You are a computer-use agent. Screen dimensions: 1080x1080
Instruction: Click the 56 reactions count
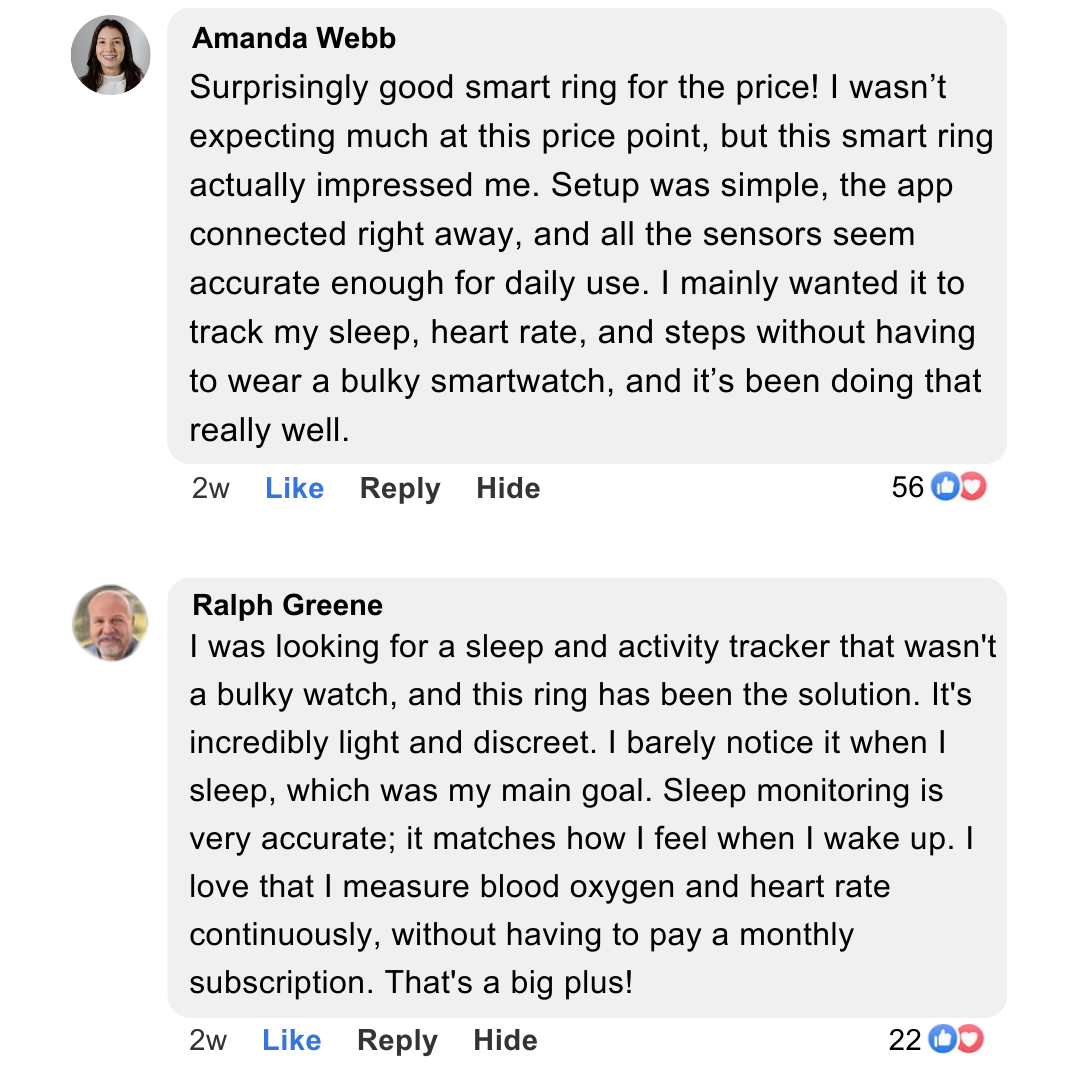(908, 487)
